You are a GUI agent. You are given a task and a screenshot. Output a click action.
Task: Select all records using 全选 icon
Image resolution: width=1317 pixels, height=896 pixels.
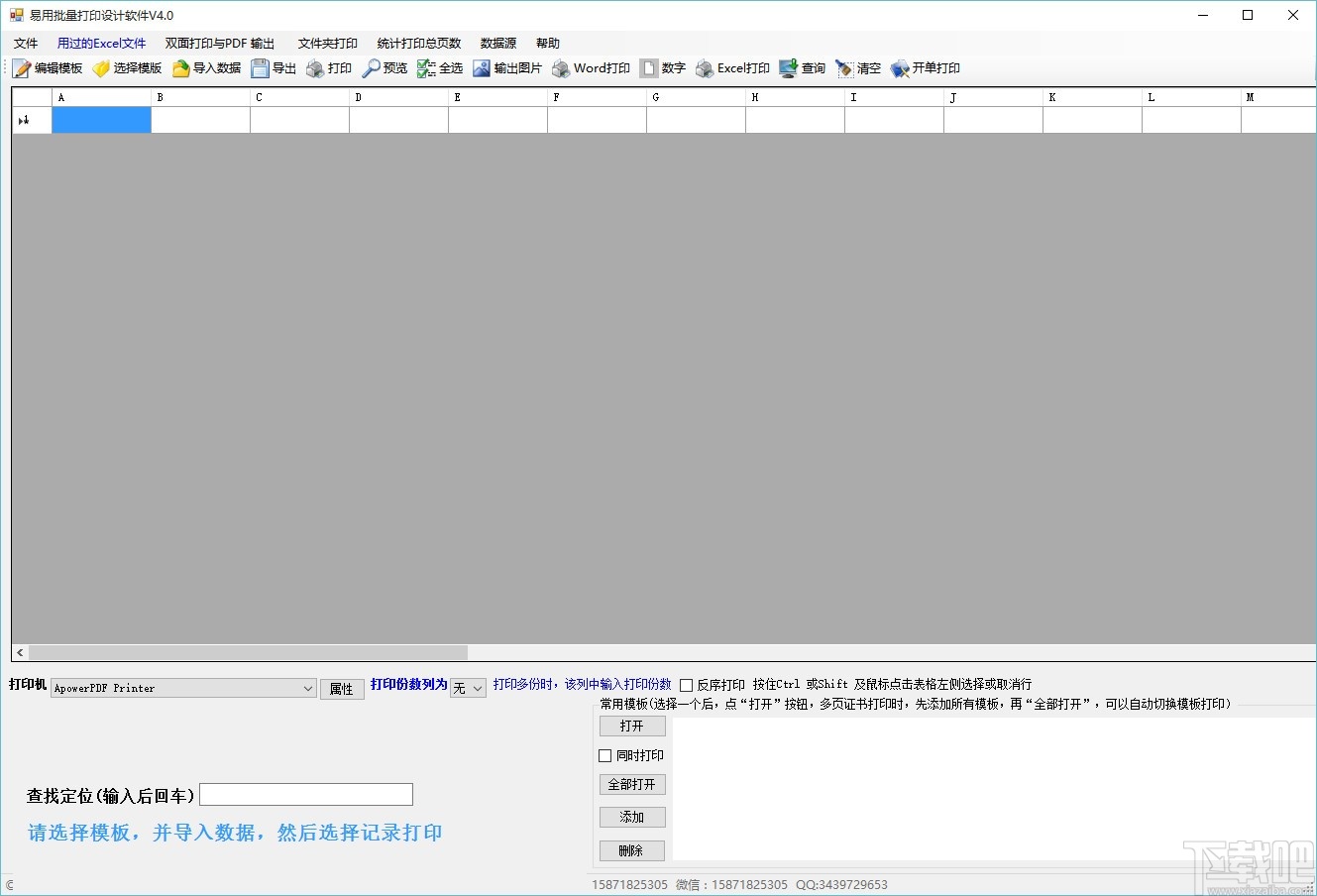click(440, 68)
